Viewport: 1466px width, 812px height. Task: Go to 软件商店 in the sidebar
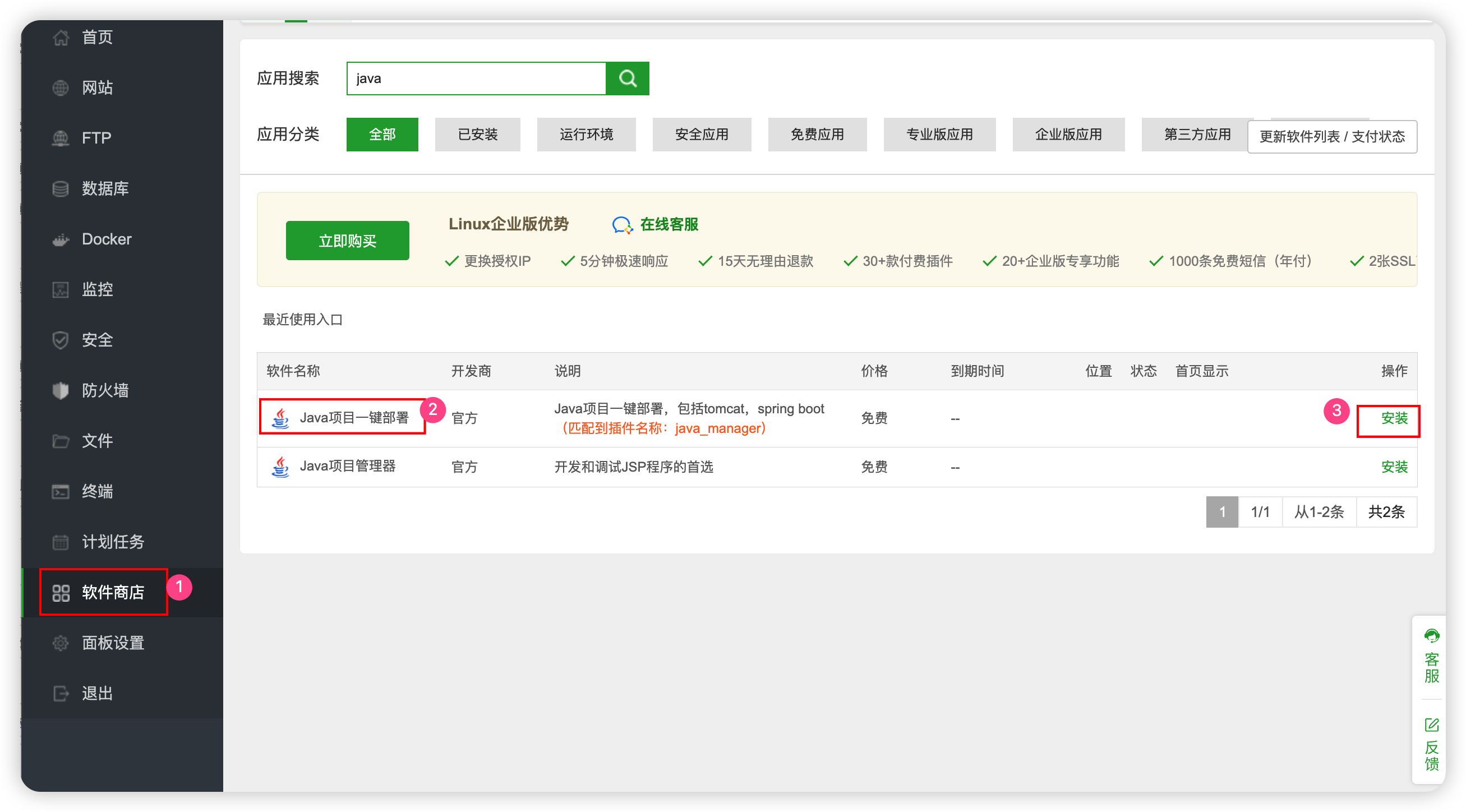[x=113, y=593]
